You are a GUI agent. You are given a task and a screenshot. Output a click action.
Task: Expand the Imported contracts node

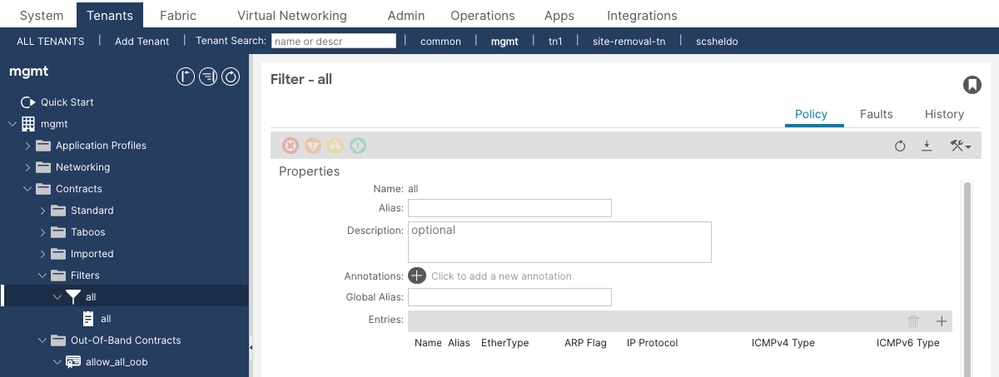coord(43,253)
